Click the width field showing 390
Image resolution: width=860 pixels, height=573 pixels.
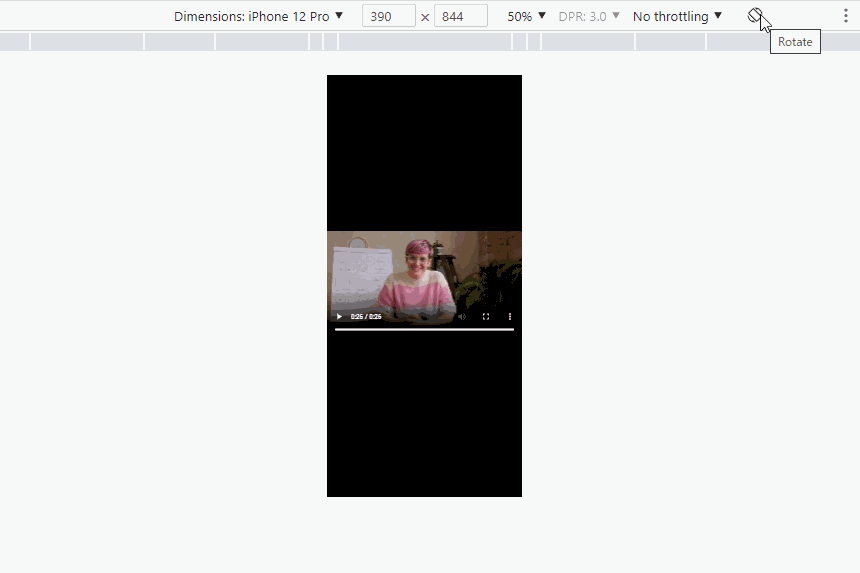tap(388, 16)
